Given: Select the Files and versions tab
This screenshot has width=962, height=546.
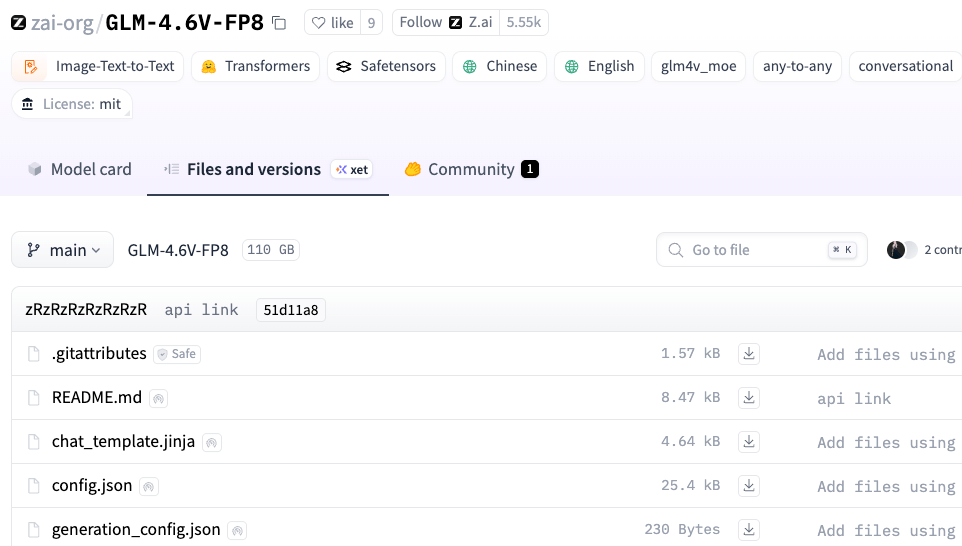Looking at the screenshot, I should [267, 169].
